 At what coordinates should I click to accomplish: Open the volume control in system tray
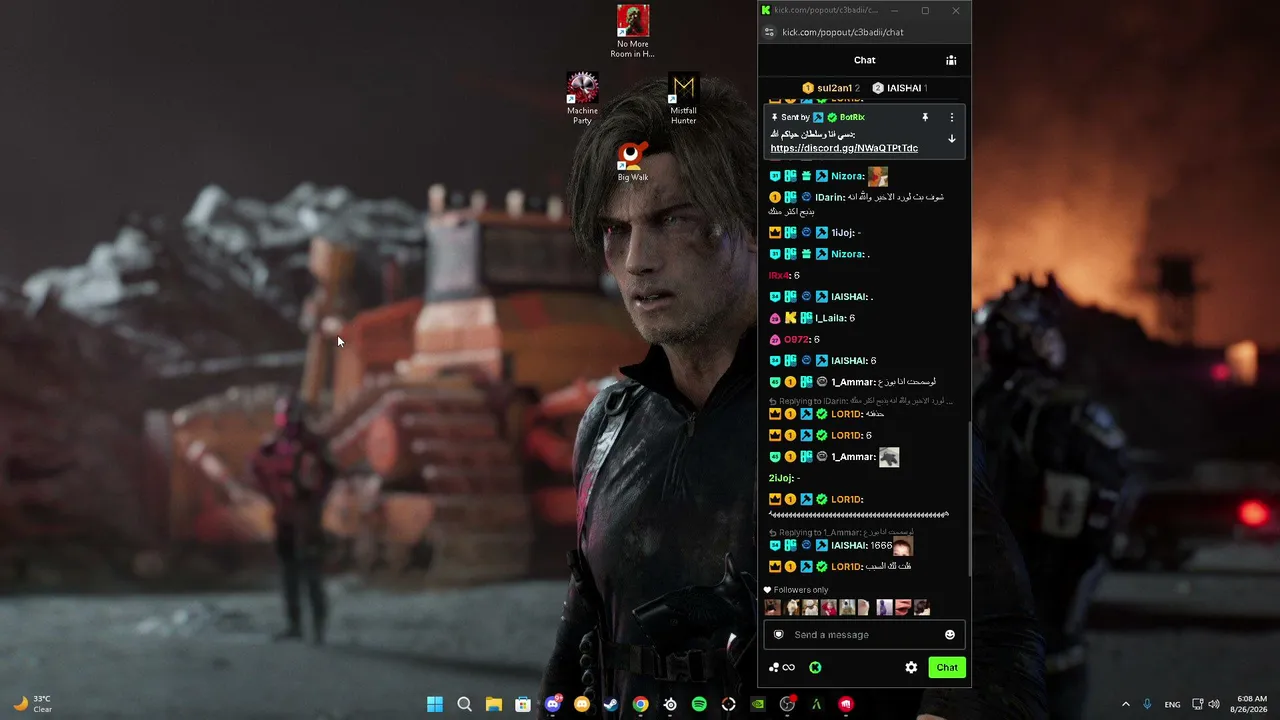pyautogui.click(x=1215, y=704)
